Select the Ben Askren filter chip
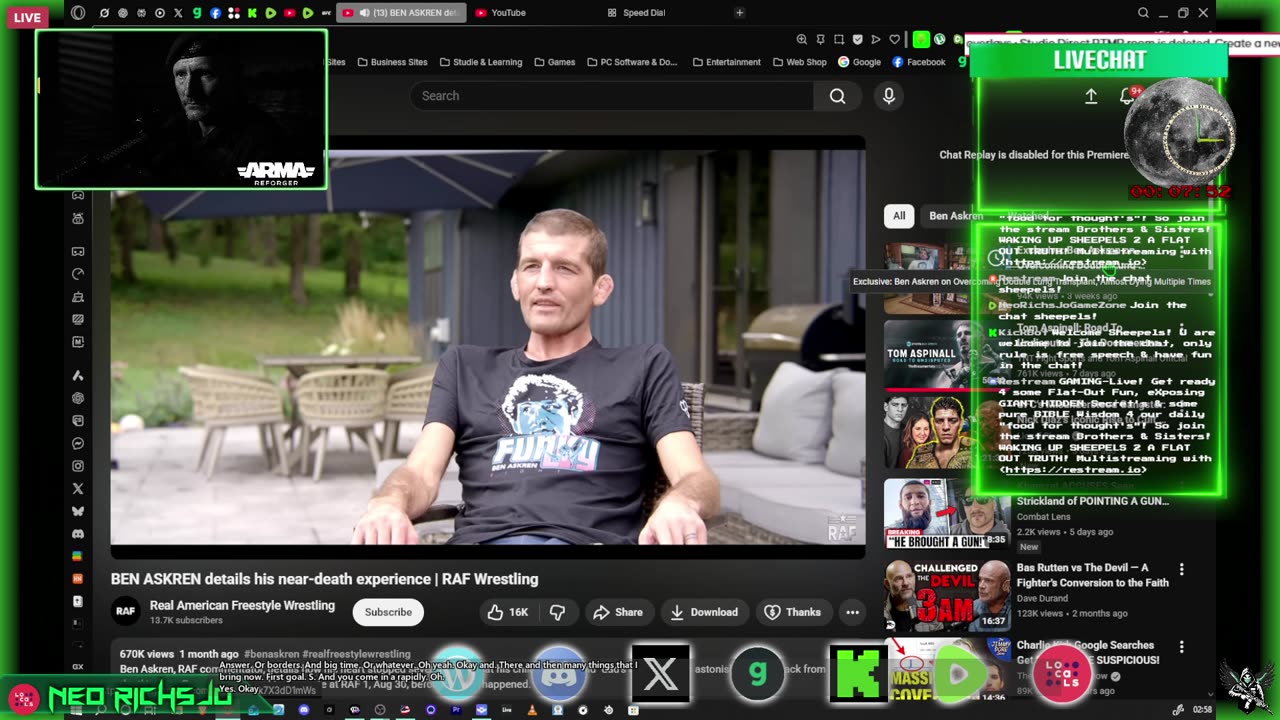The width and height of the screenshot is (1280, 720). click(x=954, y=216)
